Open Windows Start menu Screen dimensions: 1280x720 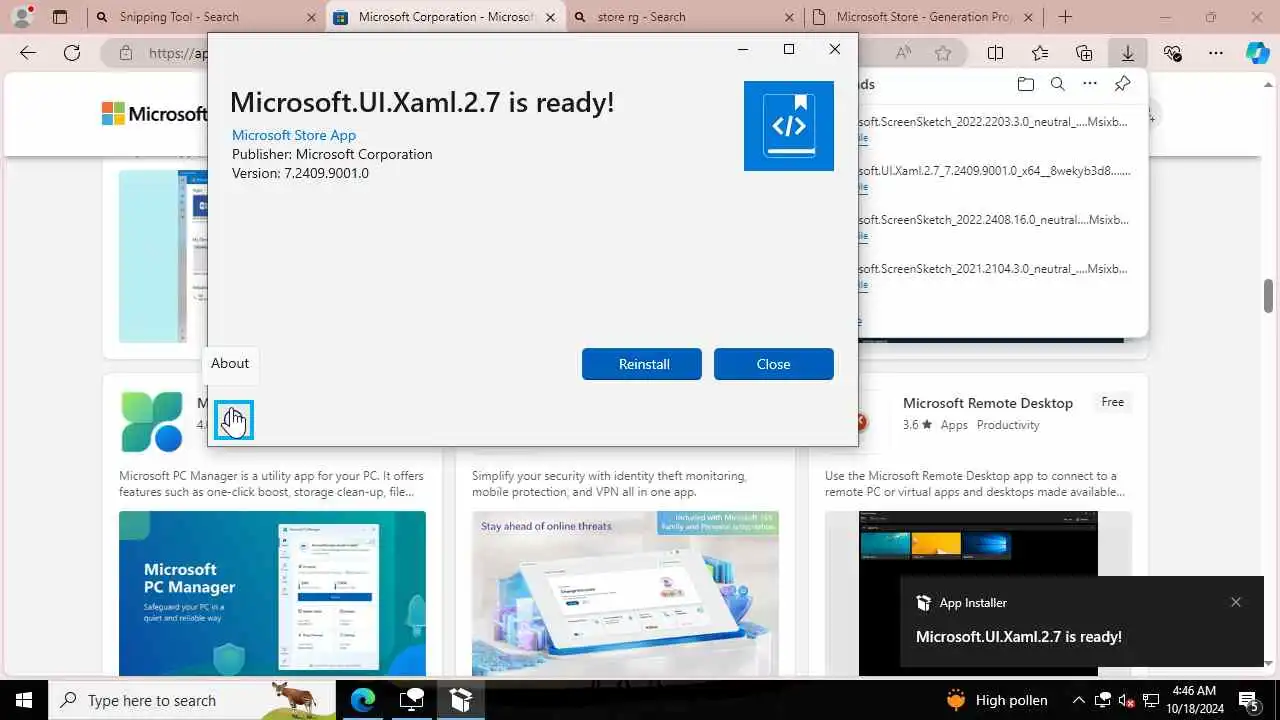[24, 700]
